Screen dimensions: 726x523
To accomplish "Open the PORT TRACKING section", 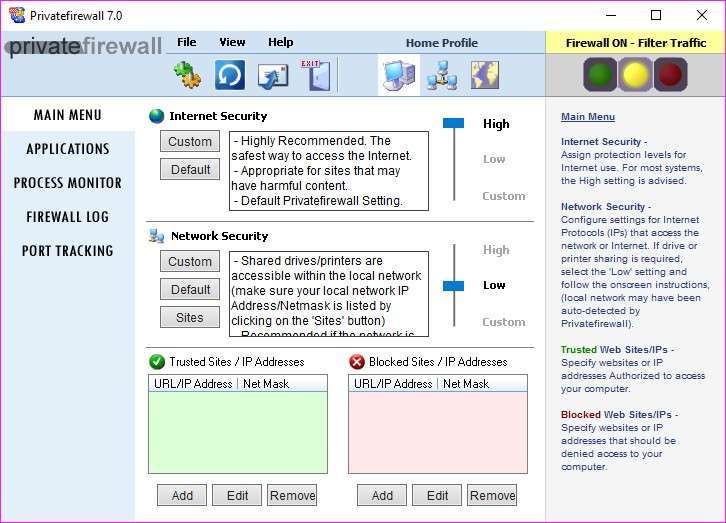I will (68, 251).
